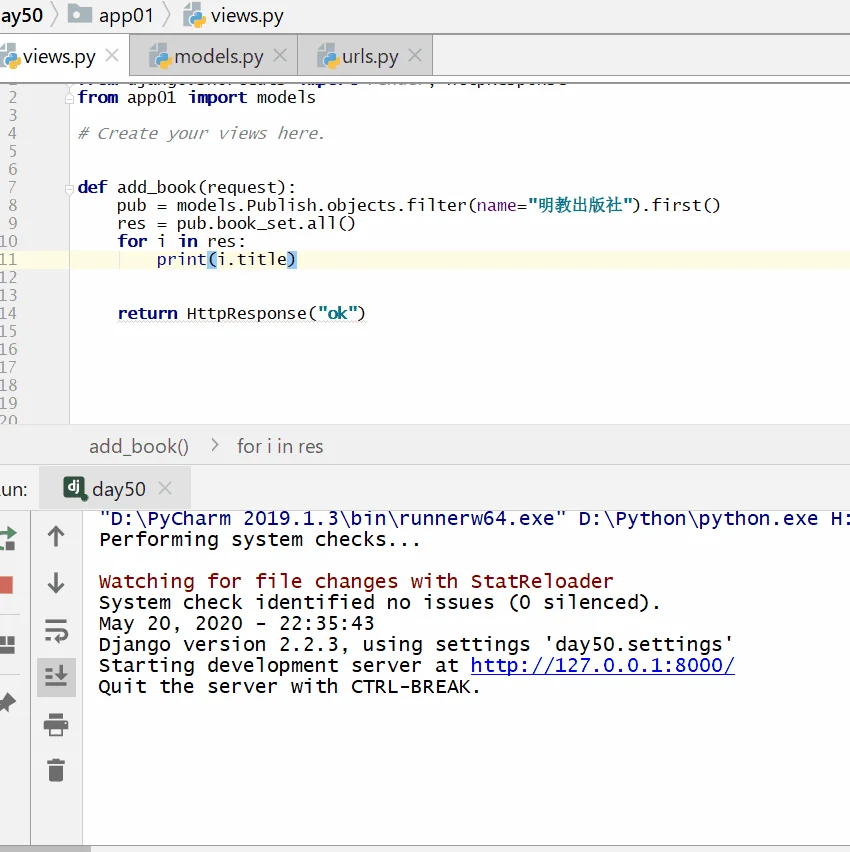The image size is (850, 852).
Task: Close the models.py tab
Action: click(280, 55)
